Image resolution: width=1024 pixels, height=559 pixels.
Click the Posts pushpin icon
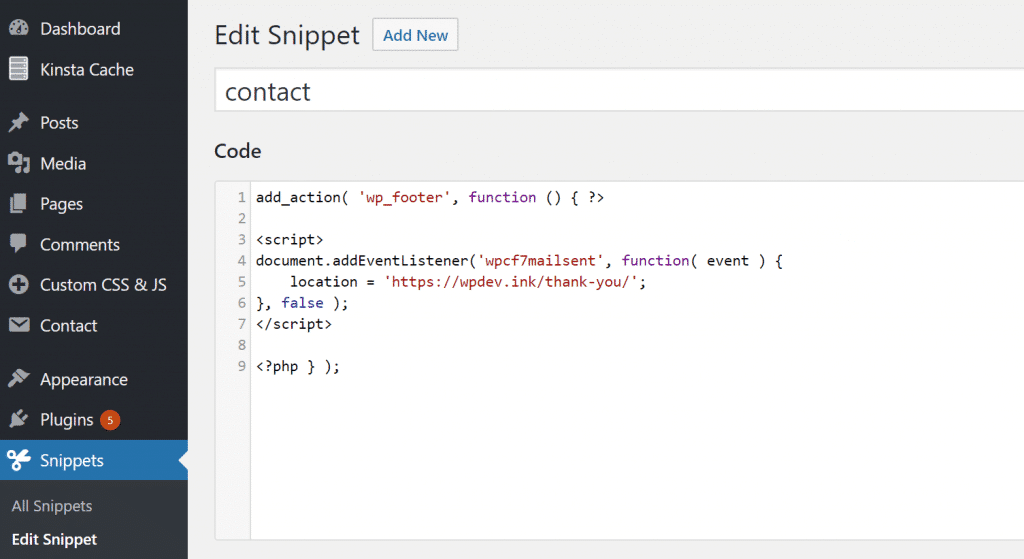pyautogui.click(x=18, y=123)
